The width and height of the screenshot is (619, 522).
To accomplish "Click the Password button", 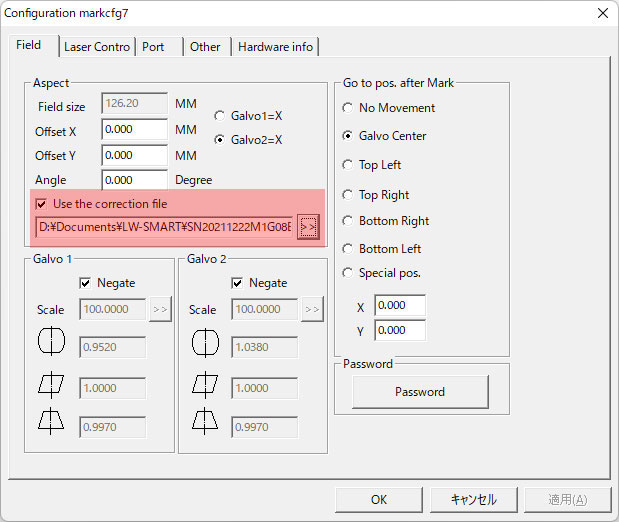I will [x=420, y=392].
